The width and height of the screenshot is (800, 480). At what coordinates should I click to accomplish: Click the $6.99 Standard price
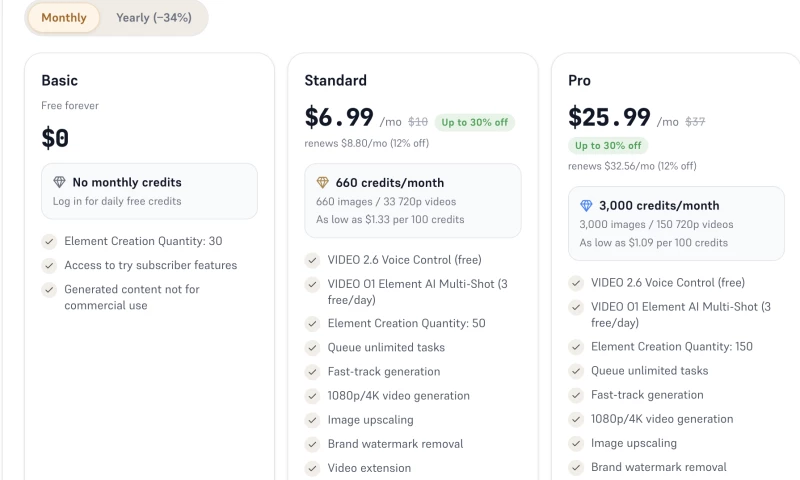pyautogui.click(x=339, y=117)
